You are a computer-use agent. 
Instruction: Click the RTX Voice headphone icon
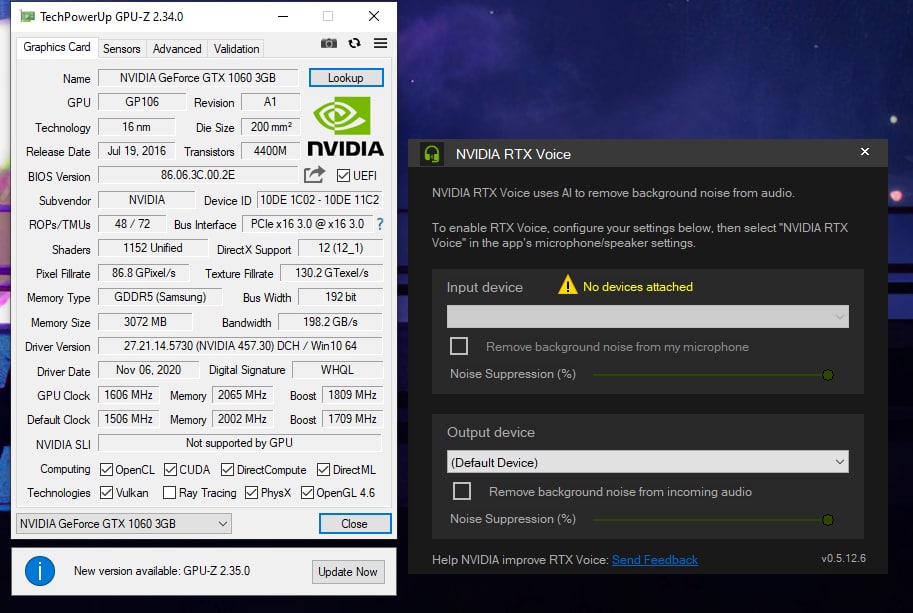(x=431, y=154)
